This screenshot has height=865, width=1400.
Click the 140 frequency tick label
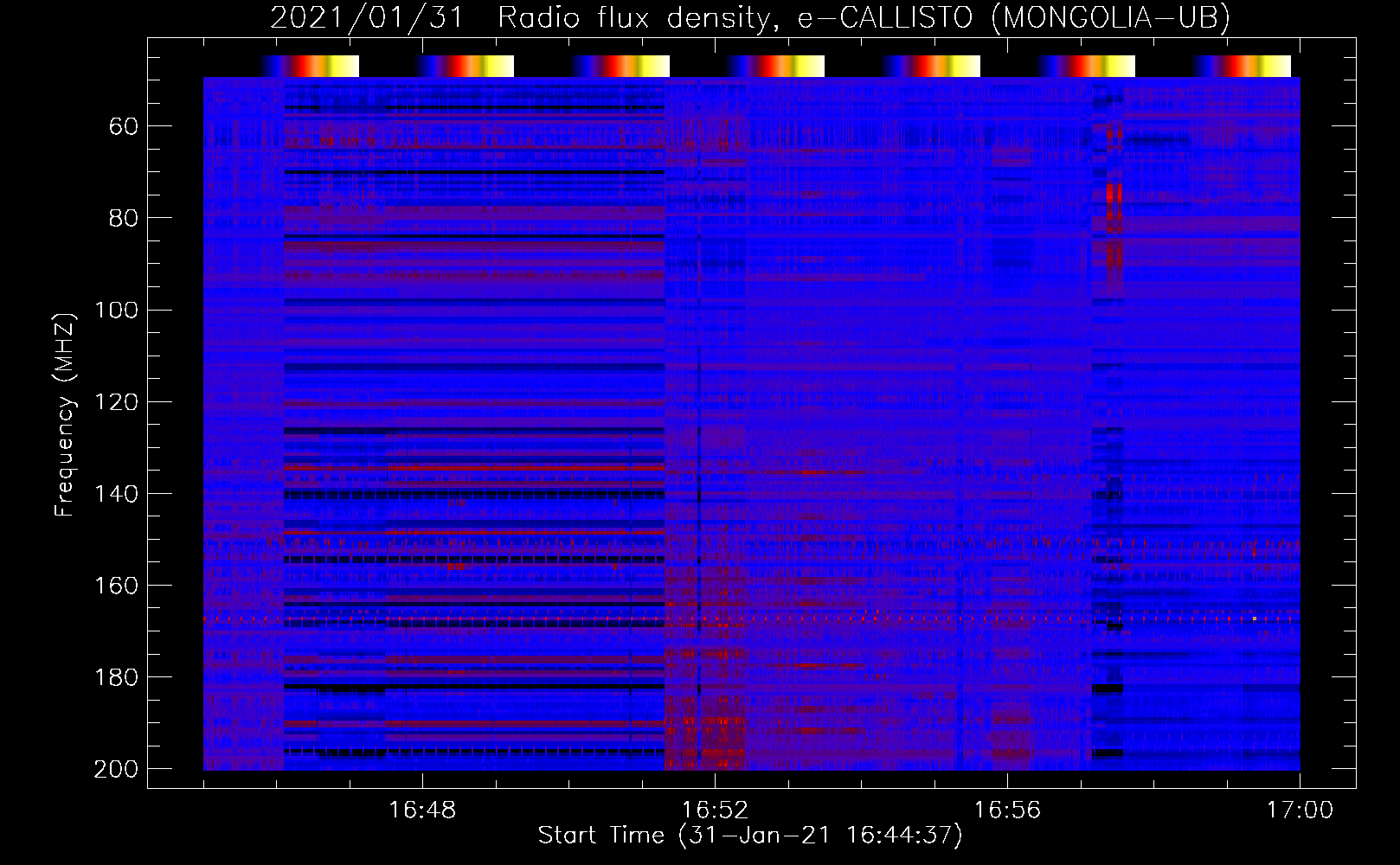pos(116,494)
